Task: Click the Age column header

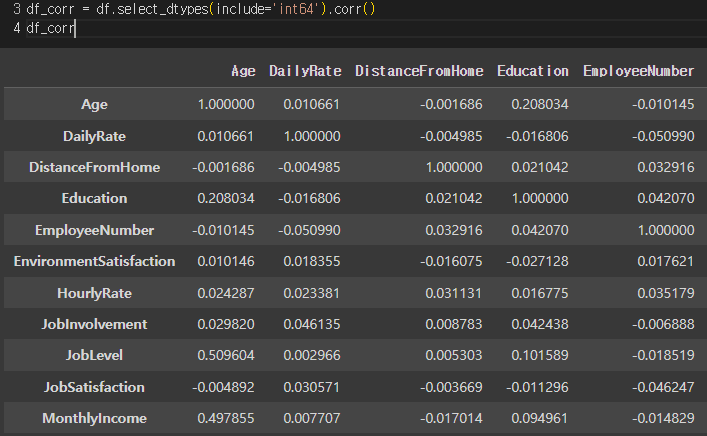Action: pos(243,71)
